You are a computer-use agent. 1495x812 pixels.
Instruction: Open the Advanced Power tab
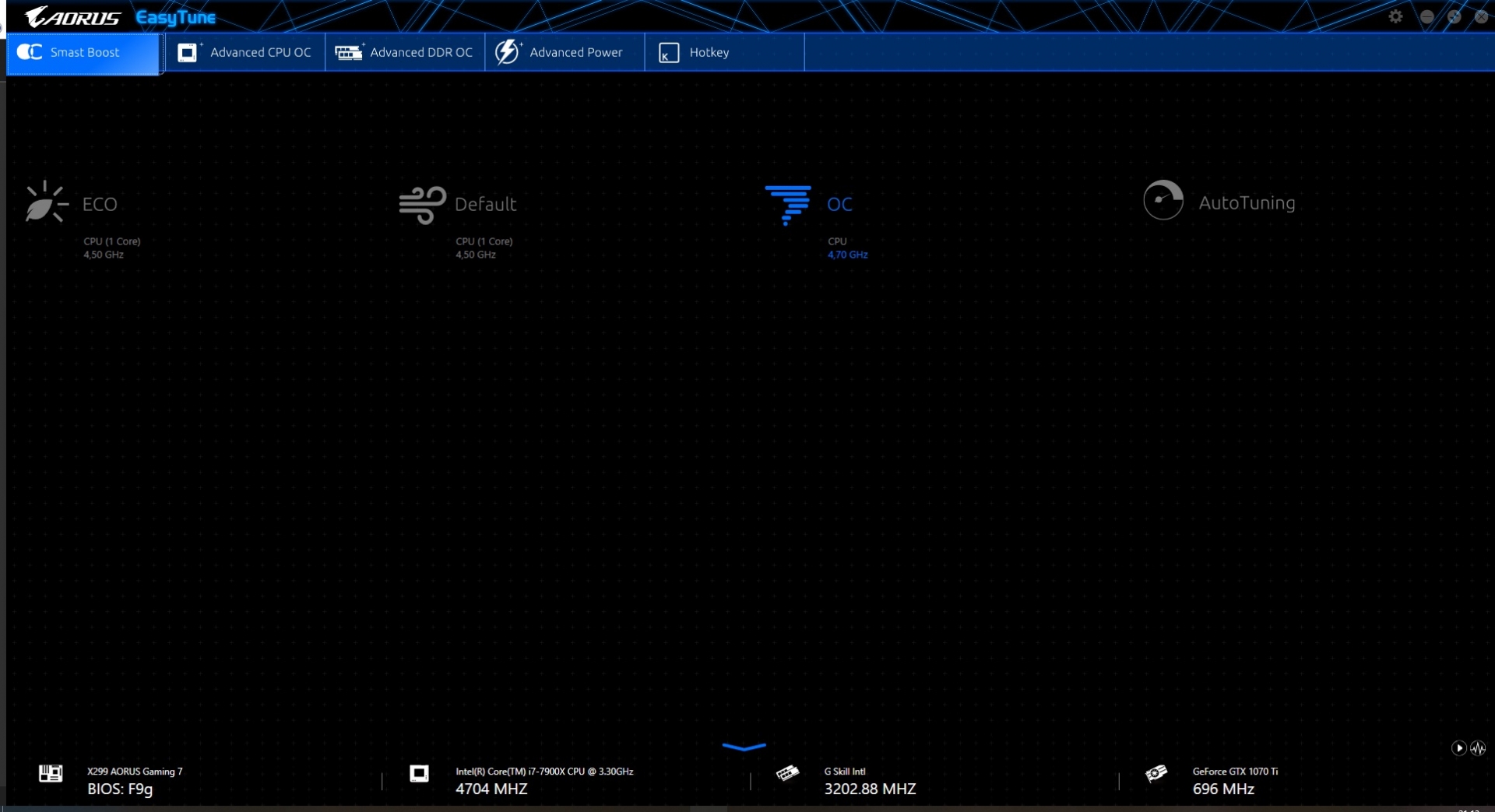tap(565, 53)
